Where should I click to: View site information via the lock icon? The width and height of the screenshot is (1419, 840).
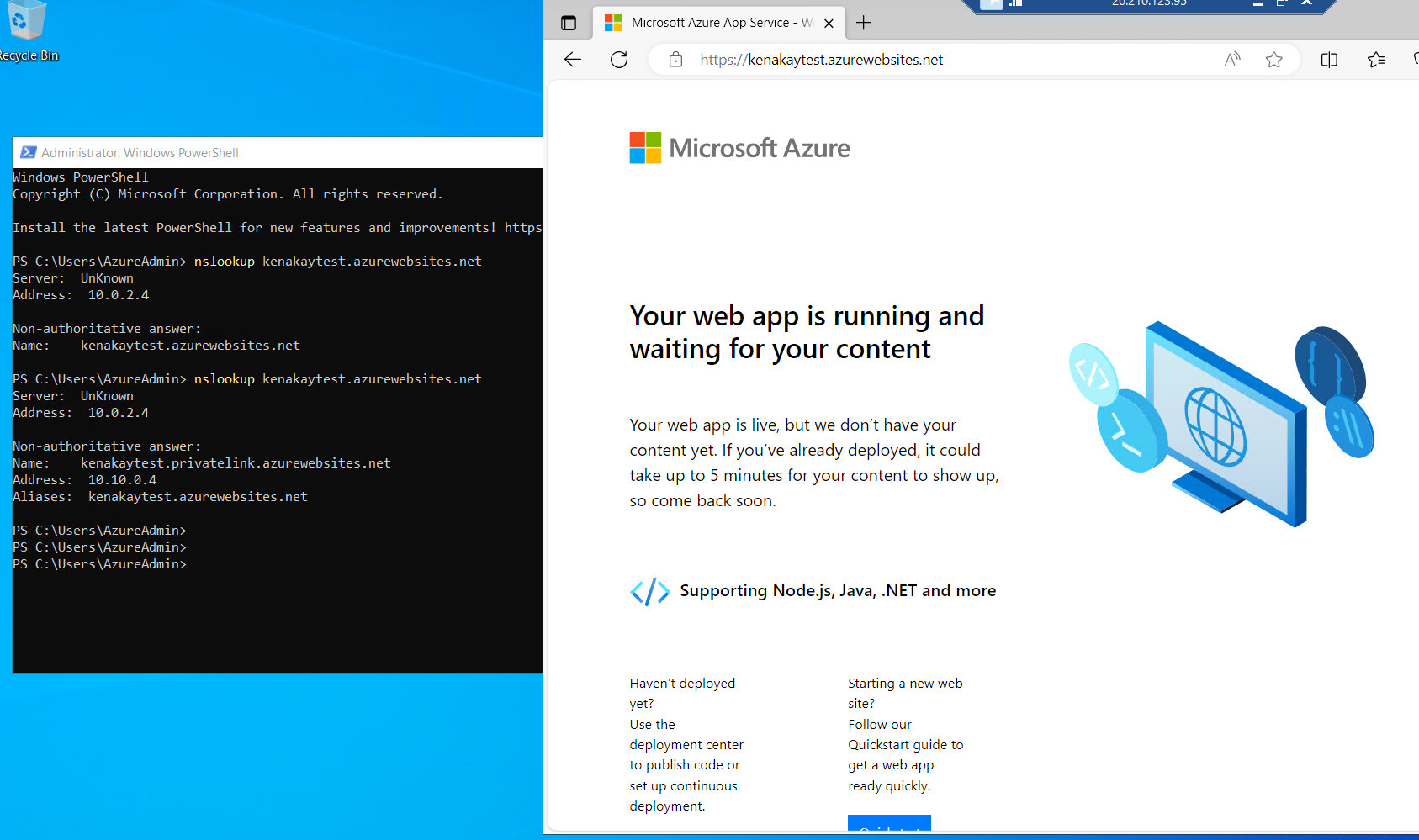[675, 60]
